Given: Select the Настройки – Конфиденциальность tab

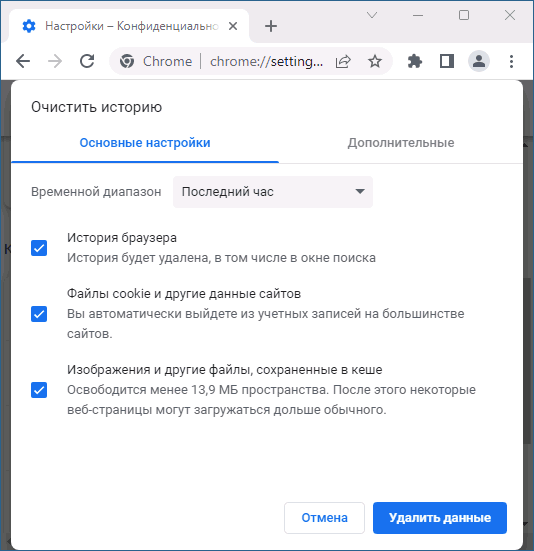Looking at the screenshot, I should (x=130, y=26).
